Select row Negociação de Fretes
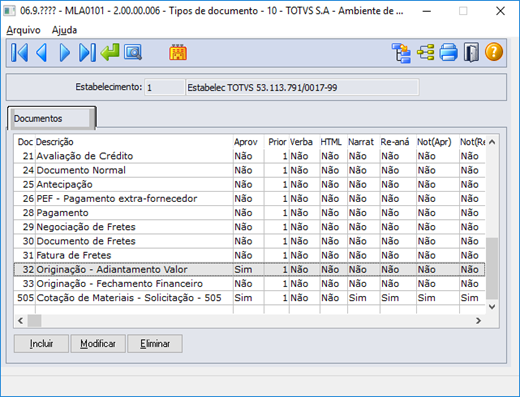The height and width of the screenshot is (397, 520). click(x=249, y=227)
